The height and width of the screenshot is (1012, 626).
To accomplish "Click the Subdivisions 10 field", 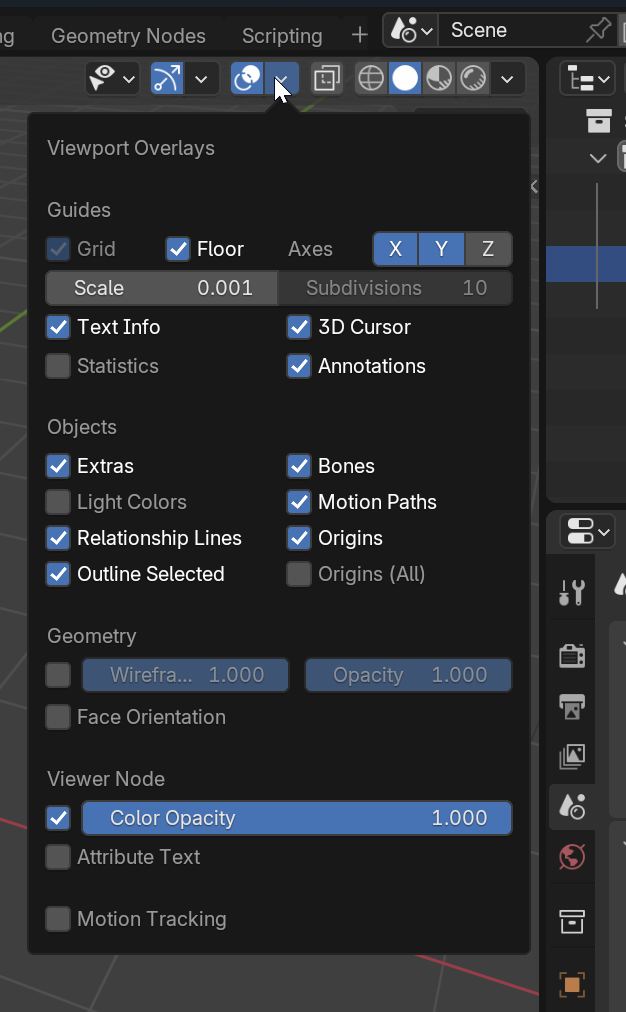I will (395, 288).
